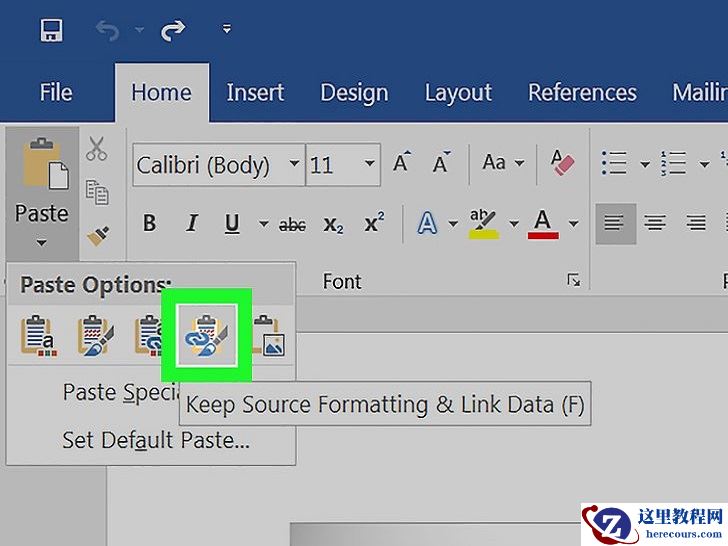
Task: Save the document with floppy disk icon
Action: point(51,31)
